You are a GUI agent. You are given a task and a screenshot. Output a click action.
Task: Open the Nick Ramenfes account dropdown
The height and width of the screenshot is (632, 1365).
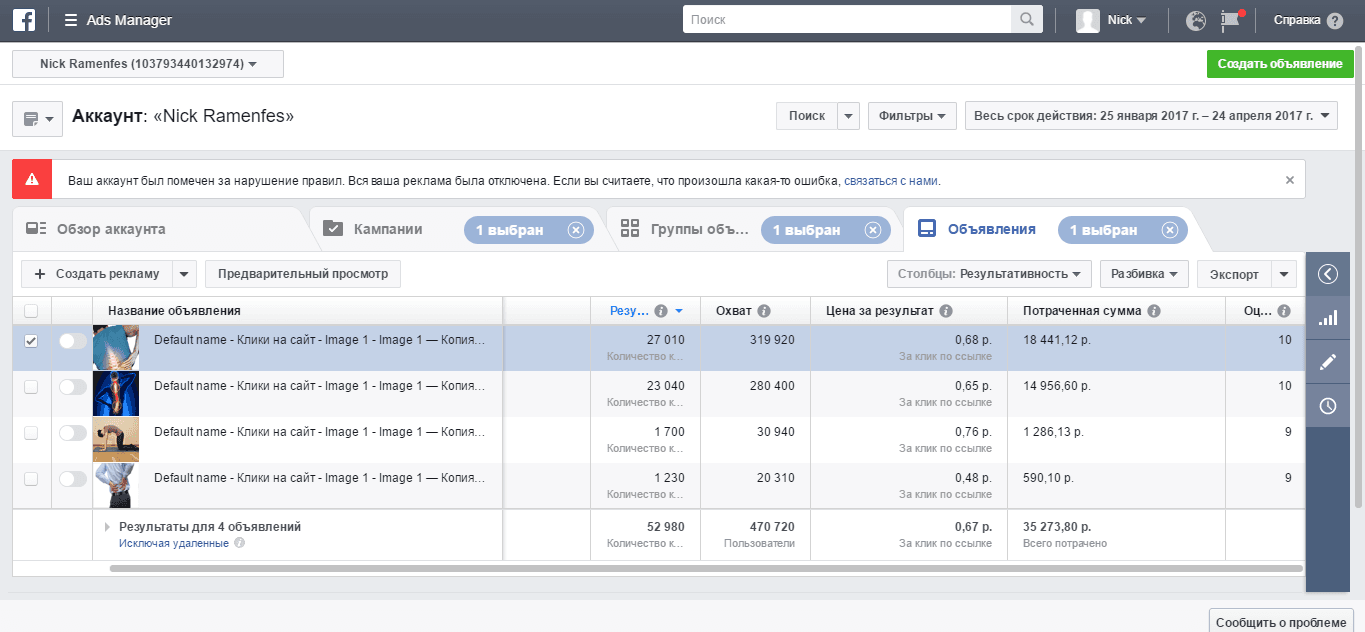coord(148,64)
